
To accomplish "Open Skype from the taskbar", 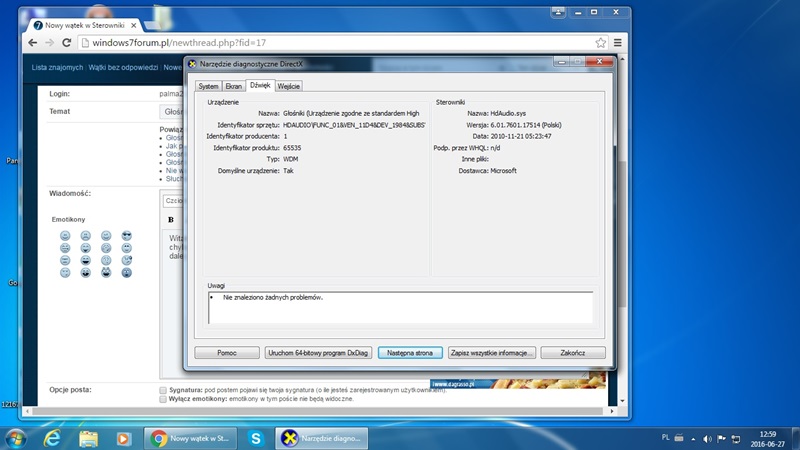I will 256,438.
